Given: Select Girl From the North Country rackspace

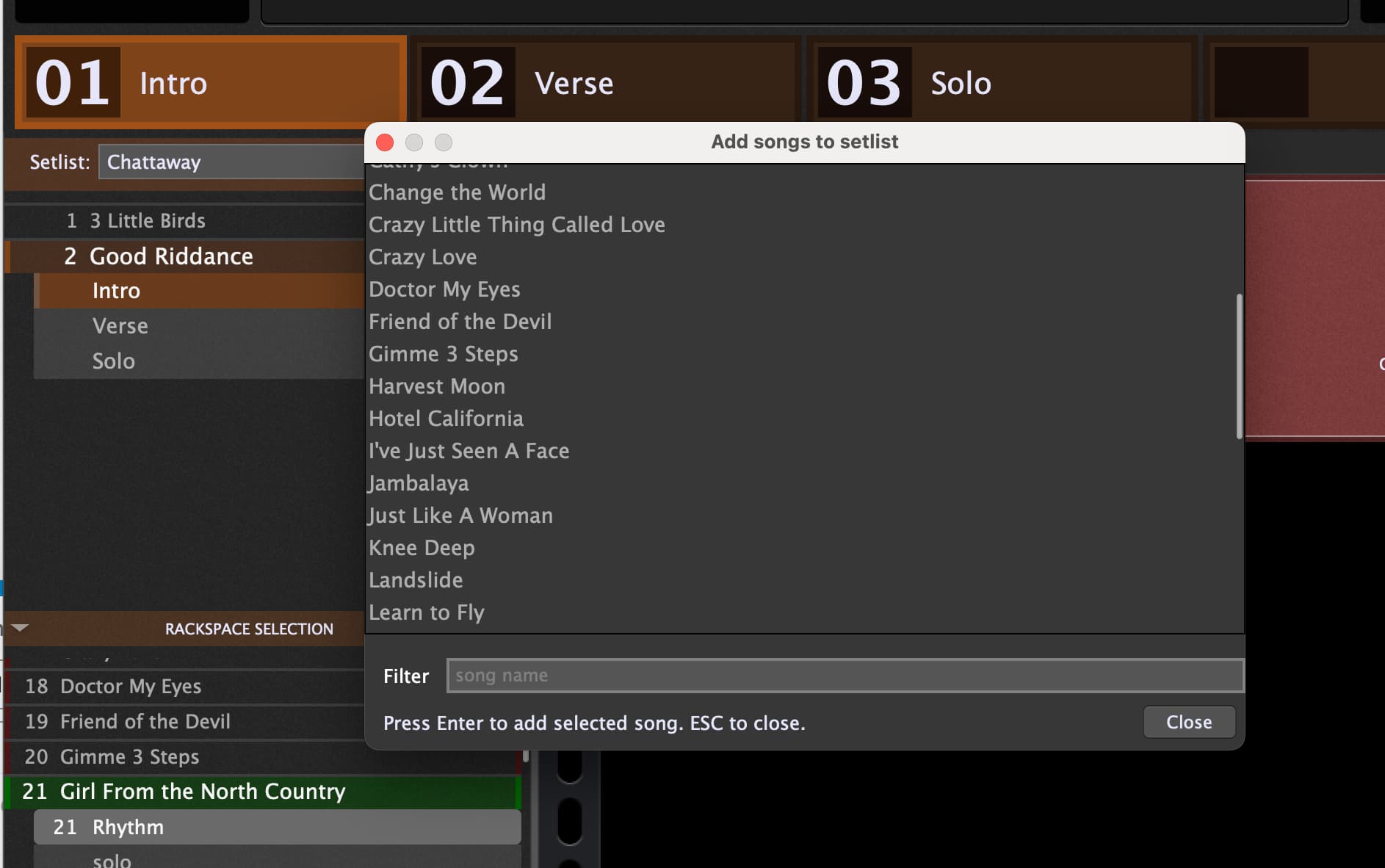Looking at the screenshot, I should coord(263,792).
